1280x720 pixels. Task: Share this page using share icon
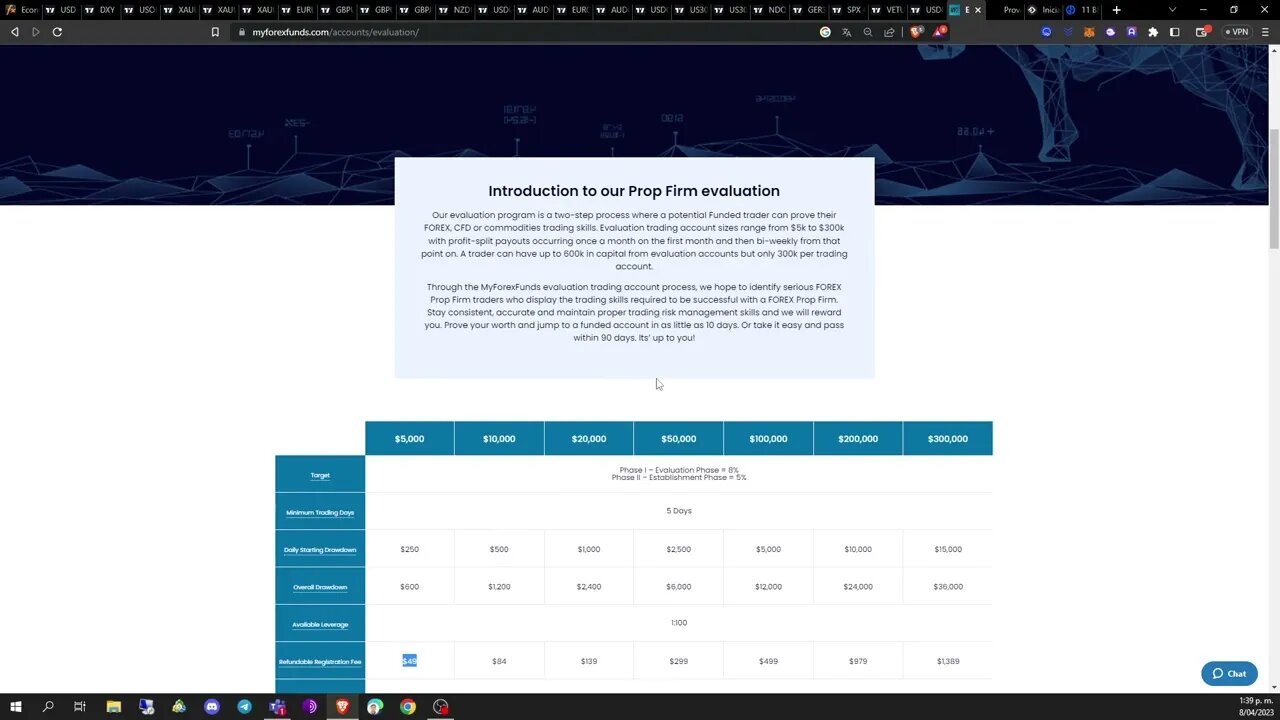point(889,32)
